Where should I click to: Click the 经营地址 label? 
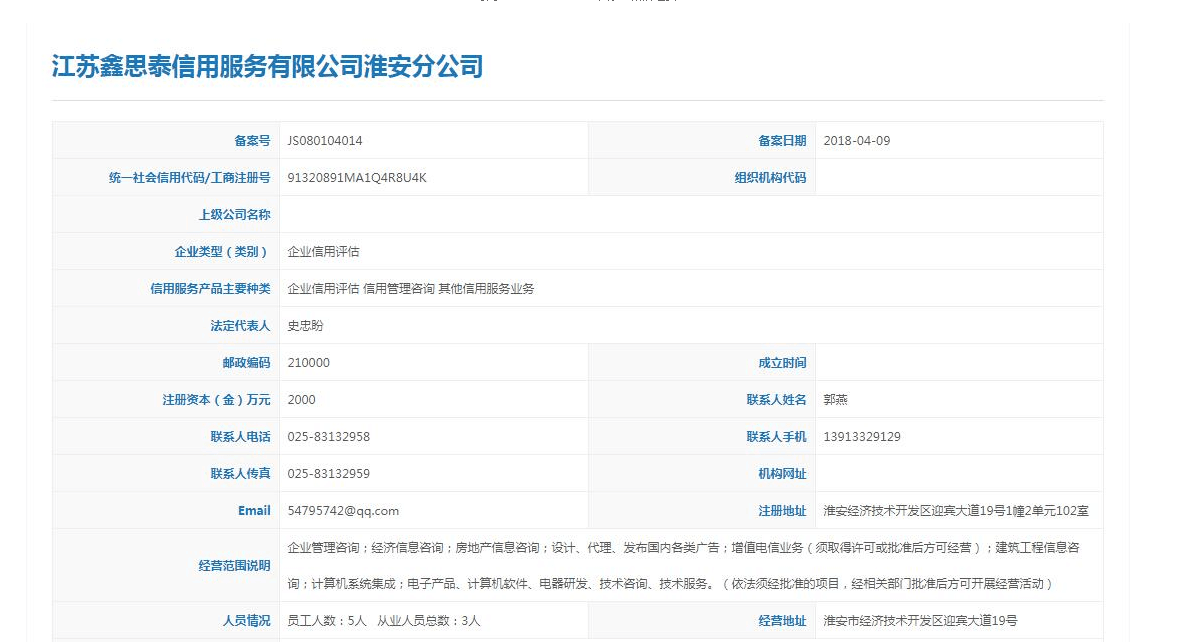tap(782, 621)
